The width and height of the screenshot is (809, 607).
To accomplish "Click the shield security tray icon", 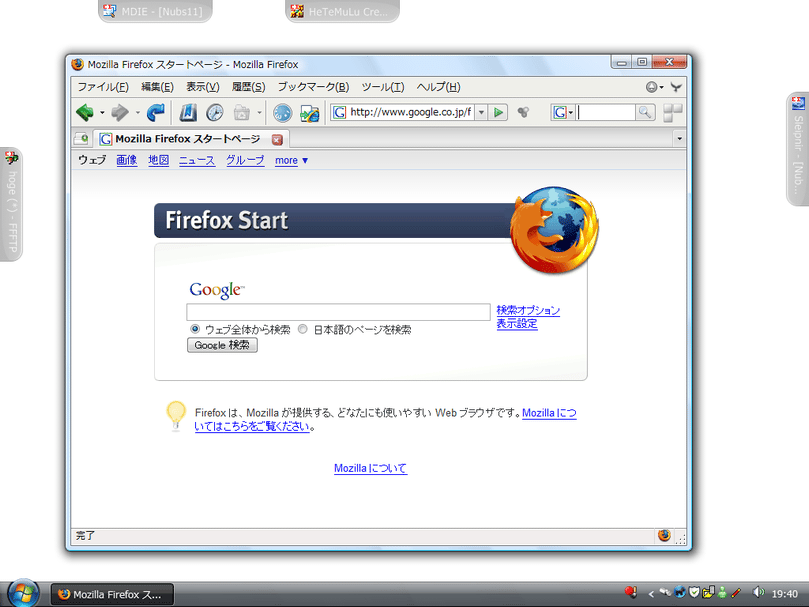I will [x=694, y=592].
